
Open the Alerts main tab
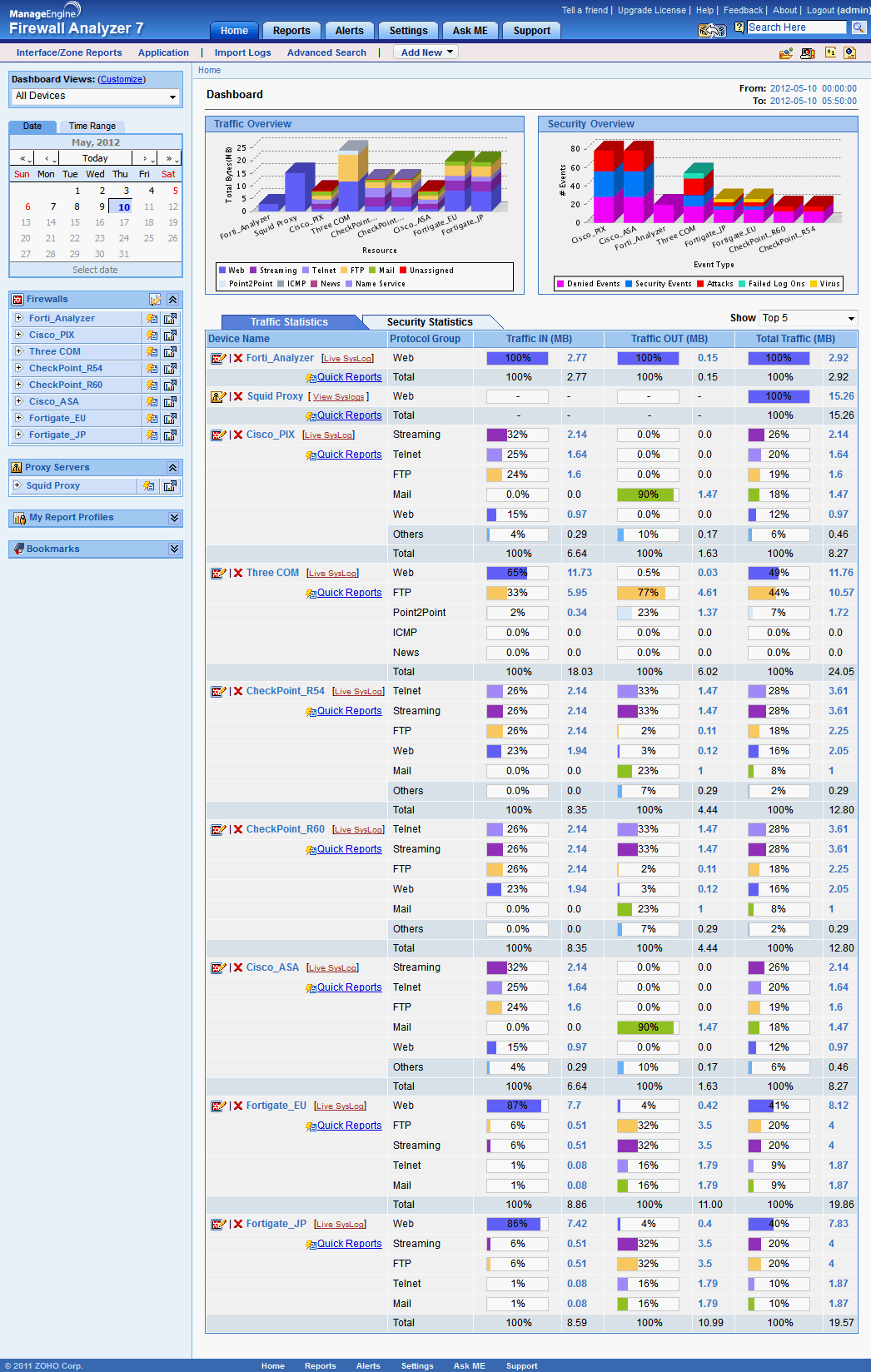(350, 31)
